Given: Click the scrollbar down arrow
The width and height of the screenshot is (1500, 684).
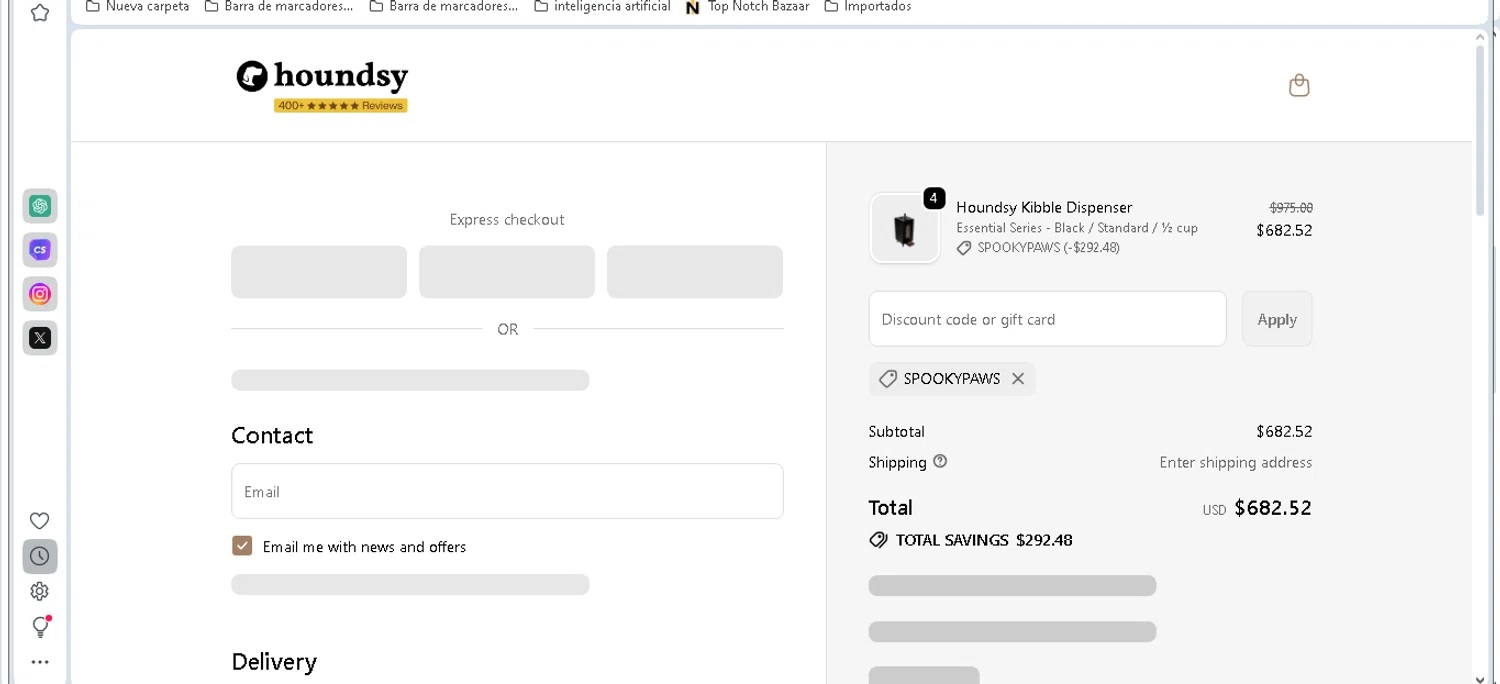Looking at the screenshot, I should [1481, 678].
